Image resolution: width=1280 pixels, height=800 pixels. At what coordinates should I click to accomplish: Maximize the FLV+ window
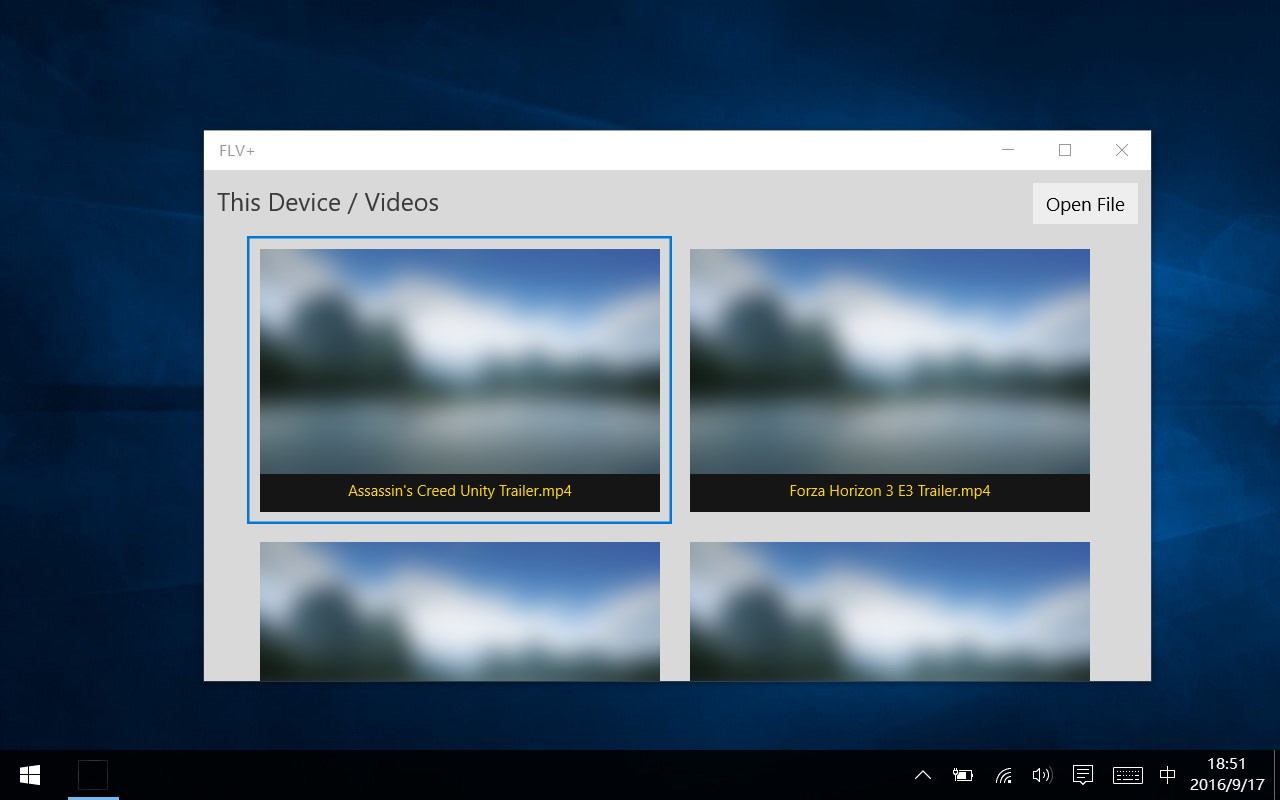1065,150
